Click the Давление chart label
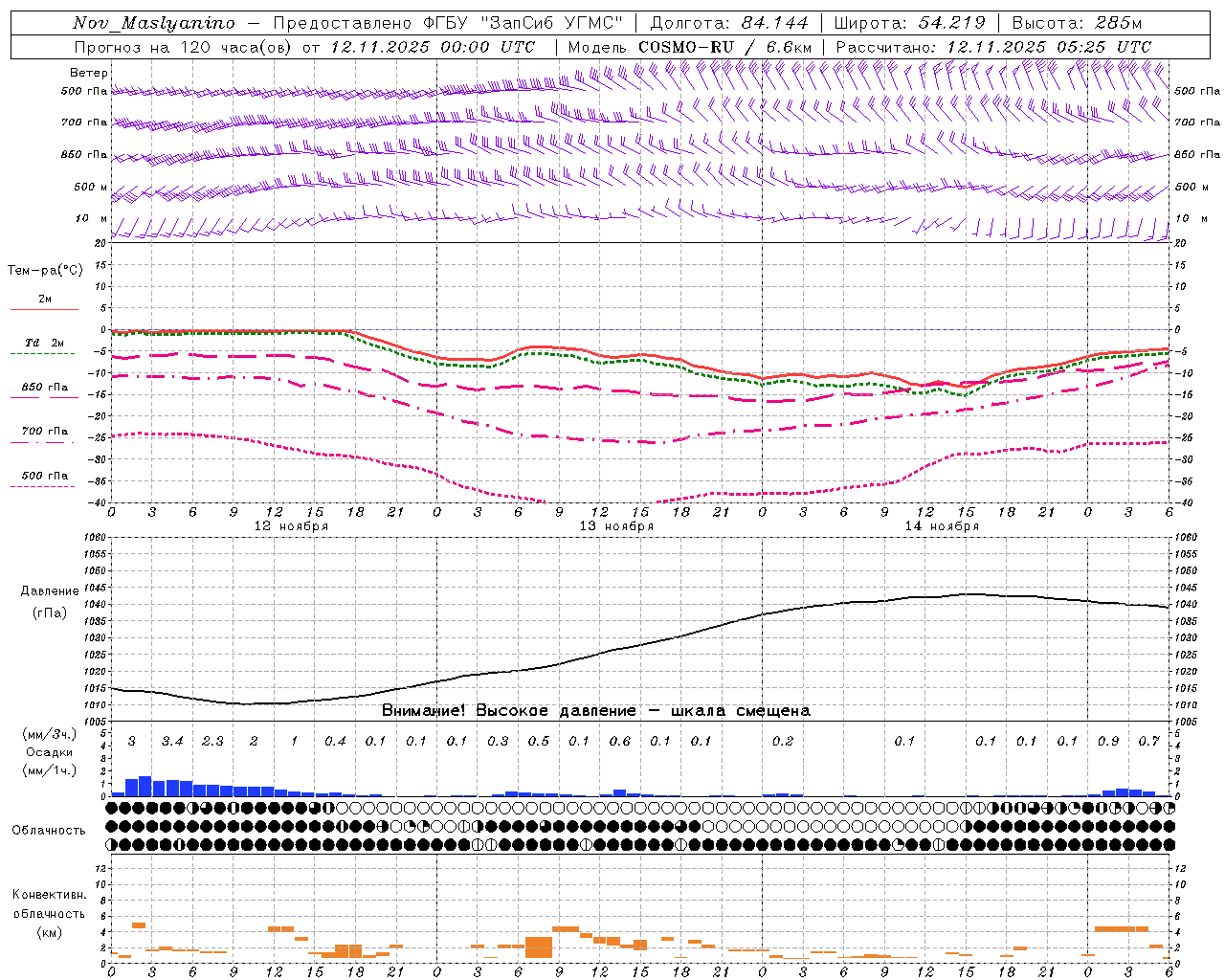Screen dimensions: 1225x980 pos(50,591)
